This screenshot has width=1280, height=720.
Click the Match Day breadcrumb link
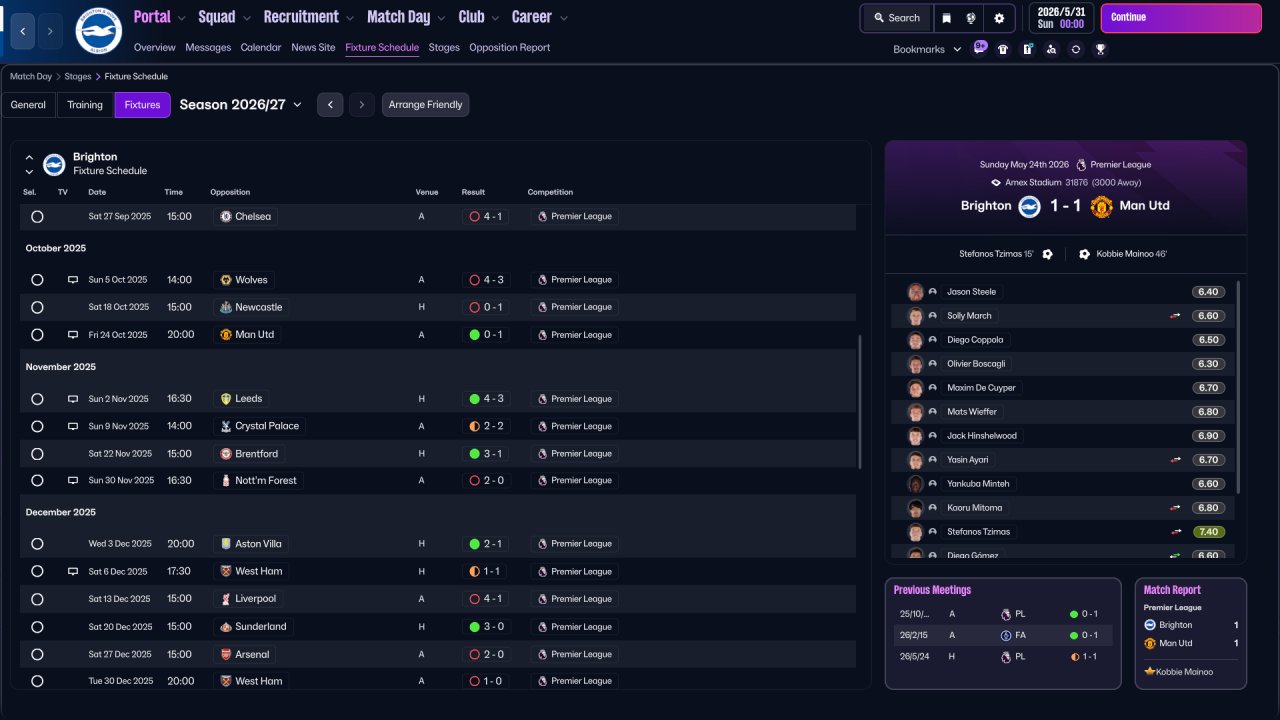pyautogui.click(x=31, y=76)
